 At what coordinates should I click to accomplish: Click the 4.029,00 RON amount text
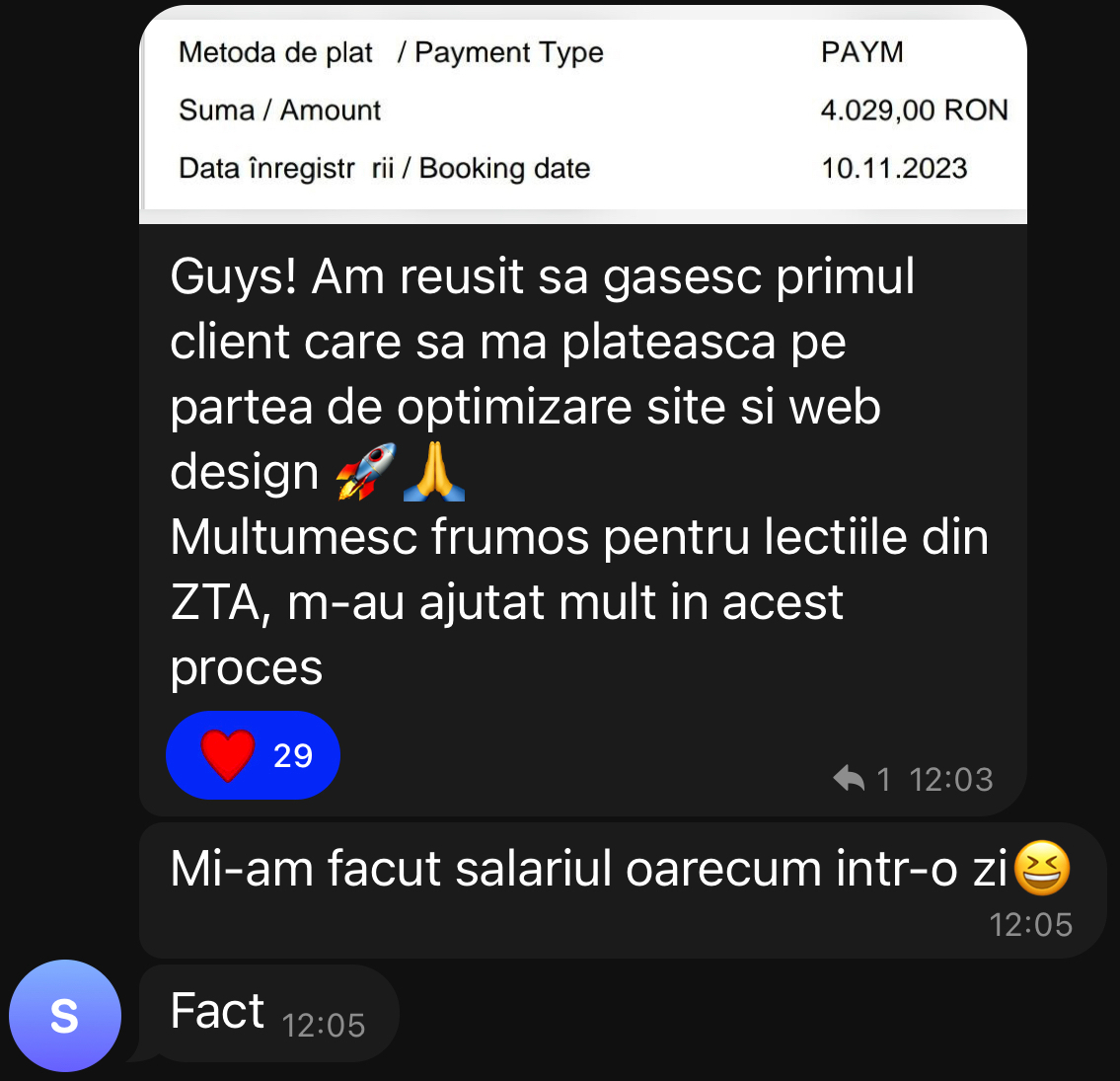(915, 110)
